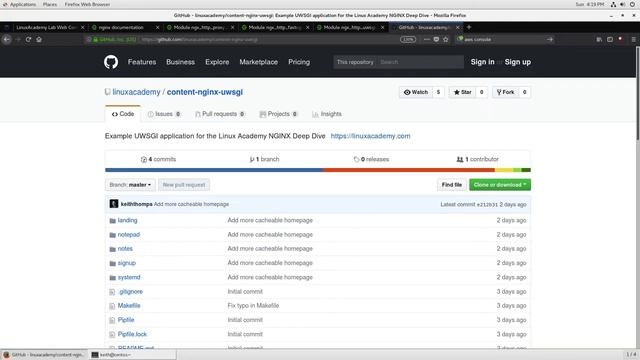The image size is (640, 360).
Task: Click the zoom level 110% indicator
Action: pyautogui.click(x=408, y=40)
